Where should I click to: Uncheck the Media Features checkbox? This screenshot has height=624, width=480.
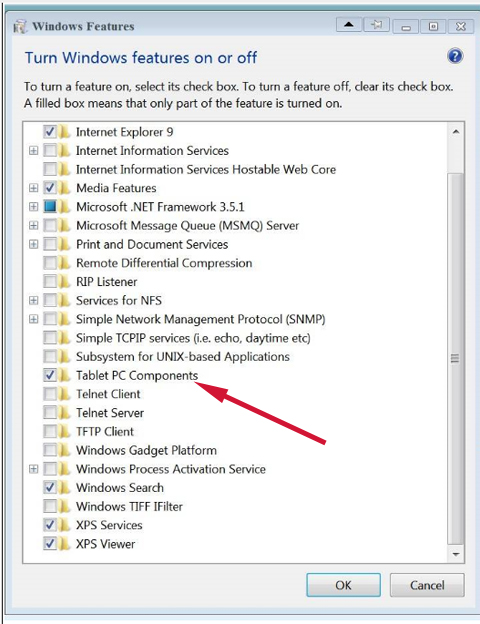point(50,188)
